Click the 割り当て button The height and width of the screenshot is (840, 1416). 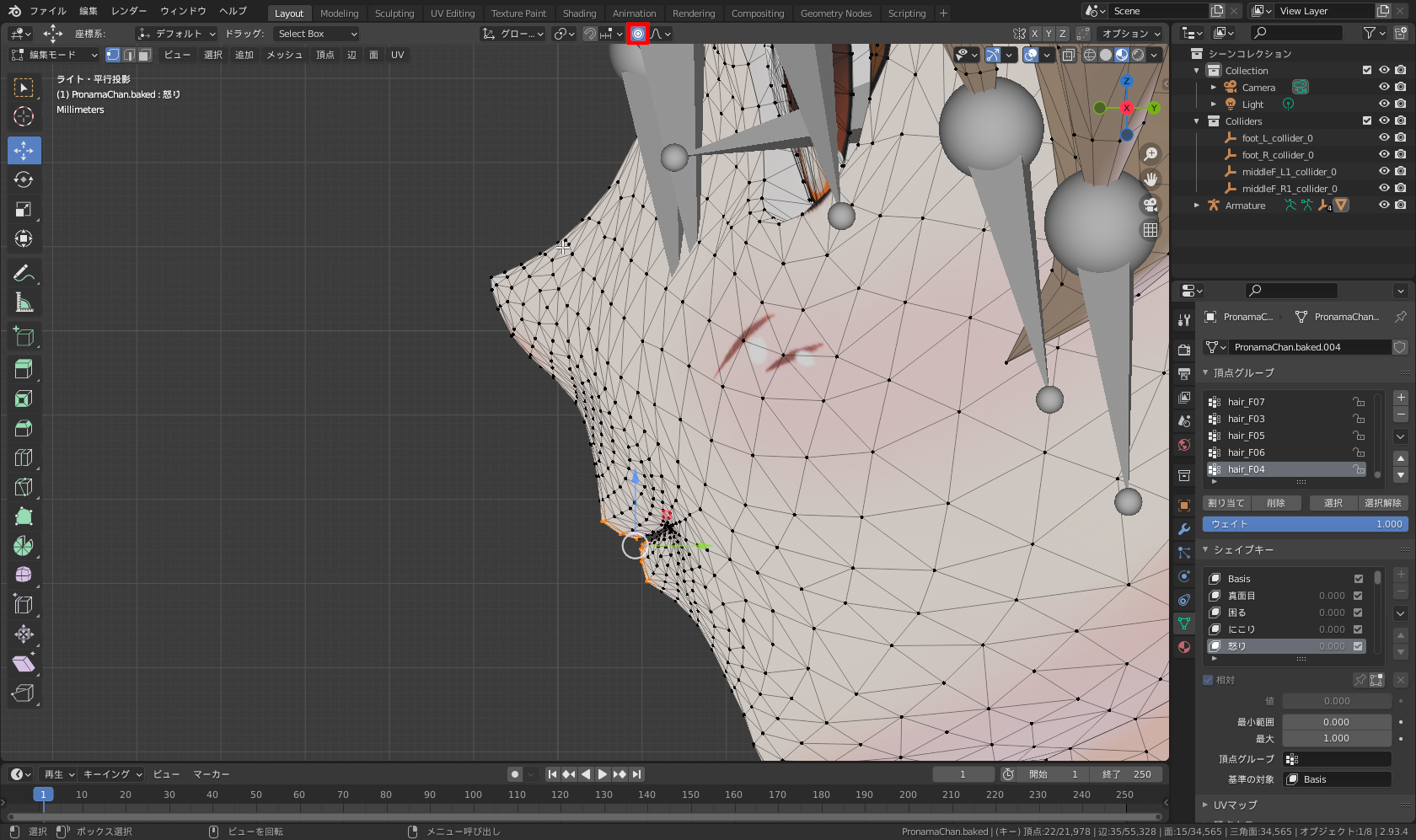click(1226, 503)
